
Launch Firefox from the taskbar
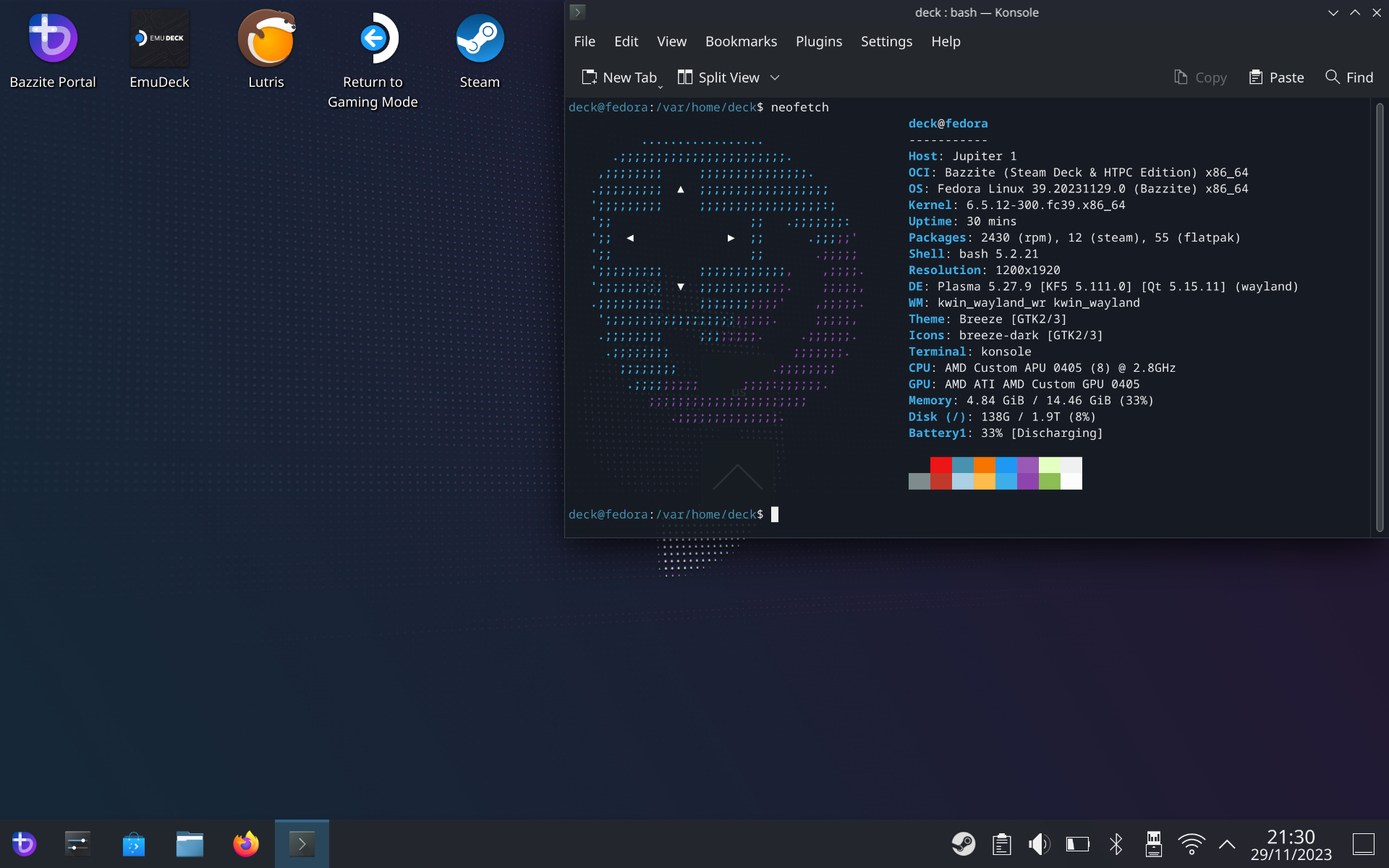pos(246,843)
